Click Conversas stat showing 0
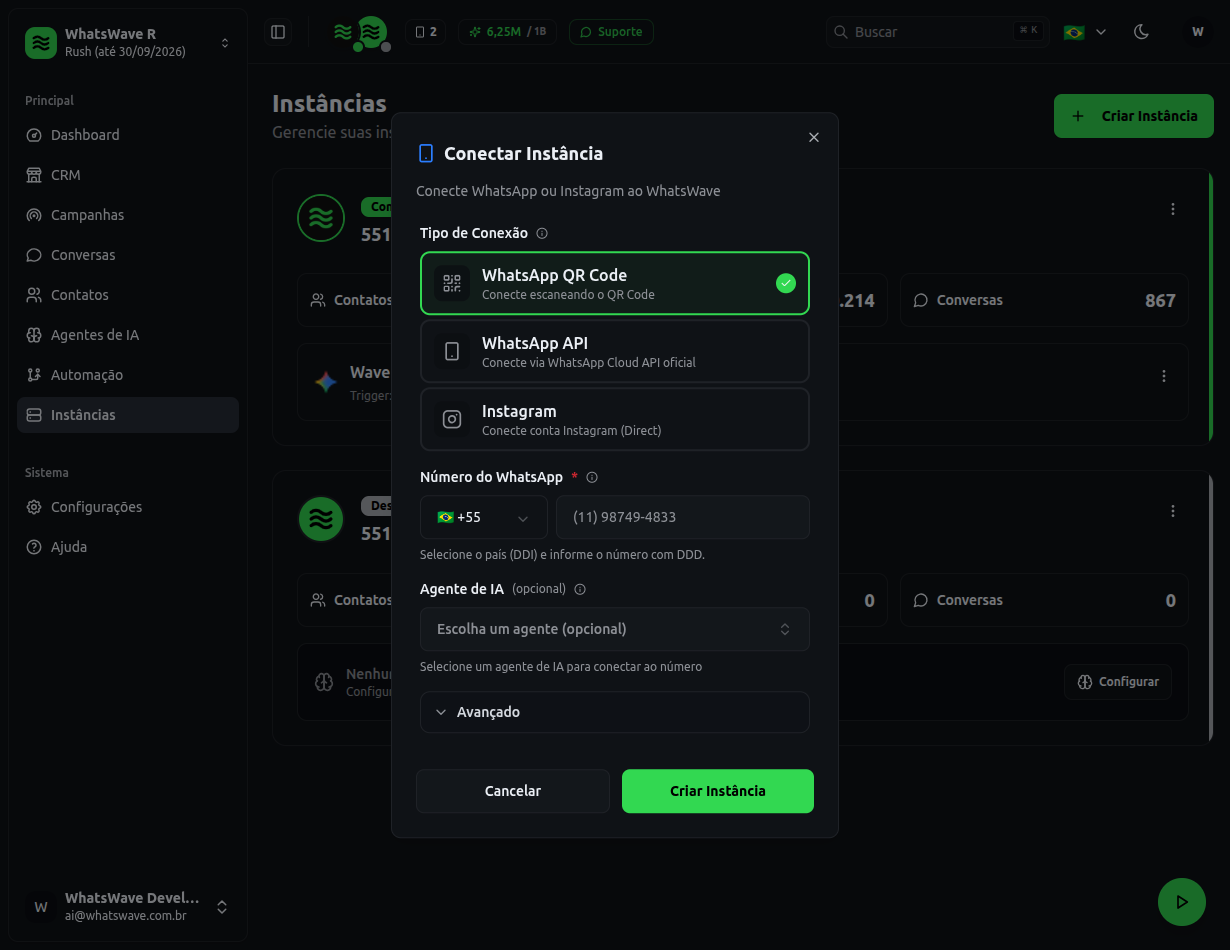The height and width of the screenshot is (950, 1230). click(x=1044, y=600)
